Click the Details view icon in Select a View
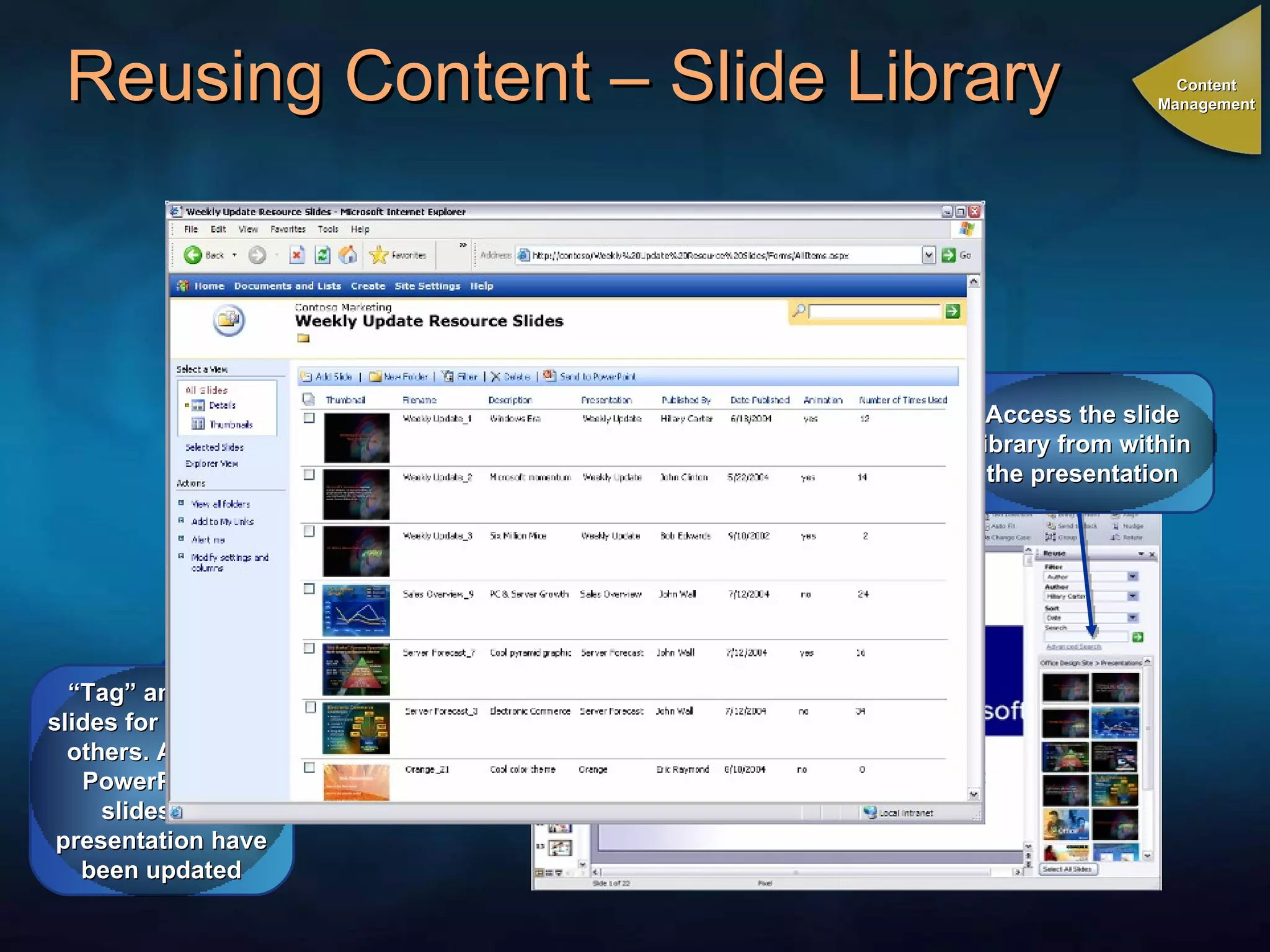 point(198,405)
